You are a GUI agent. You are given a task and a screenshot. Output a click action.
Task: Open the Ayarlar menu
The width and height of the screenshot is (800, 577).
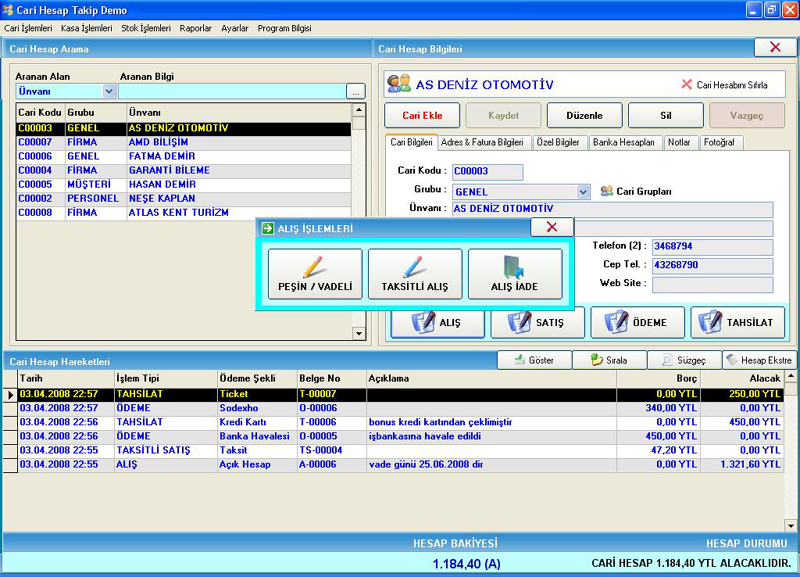[x=235, y=28]
